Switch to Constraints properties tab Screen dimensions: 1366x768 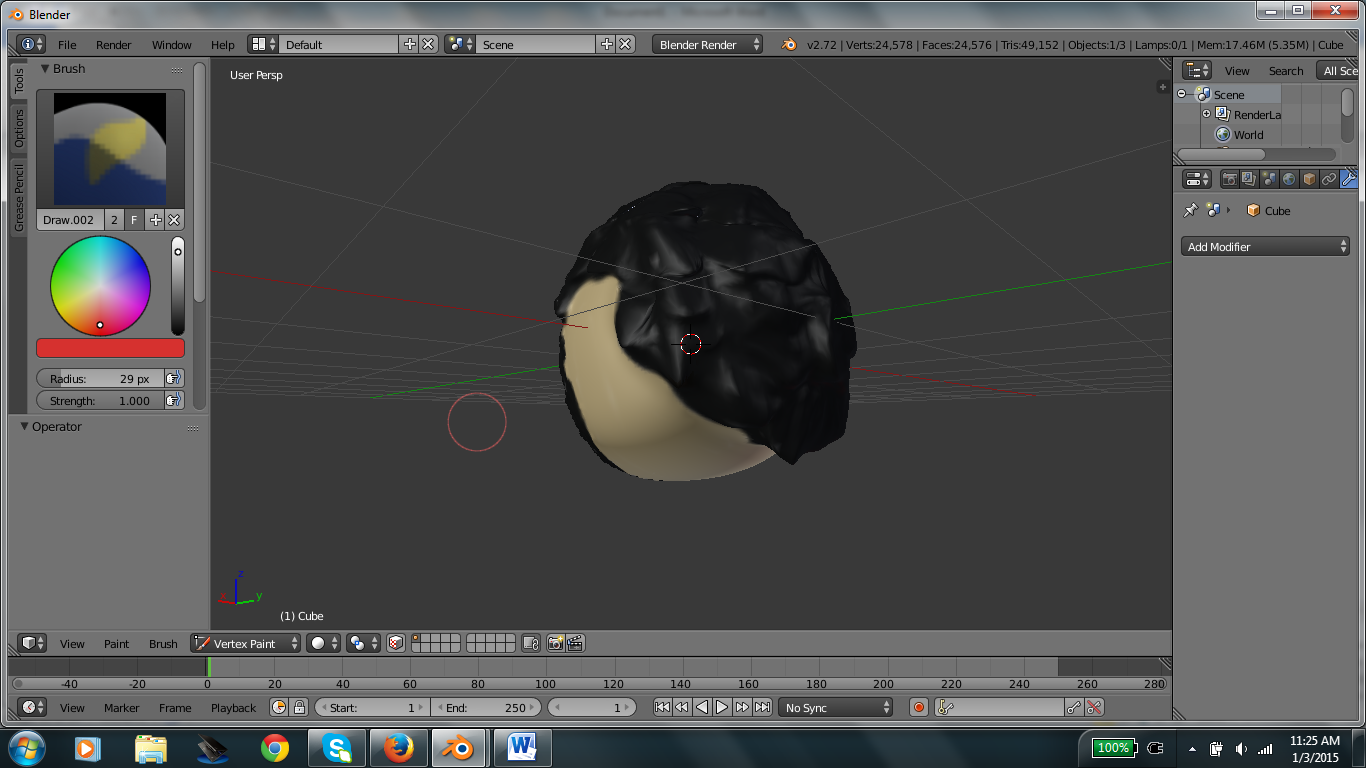(x=1329, y=179)
